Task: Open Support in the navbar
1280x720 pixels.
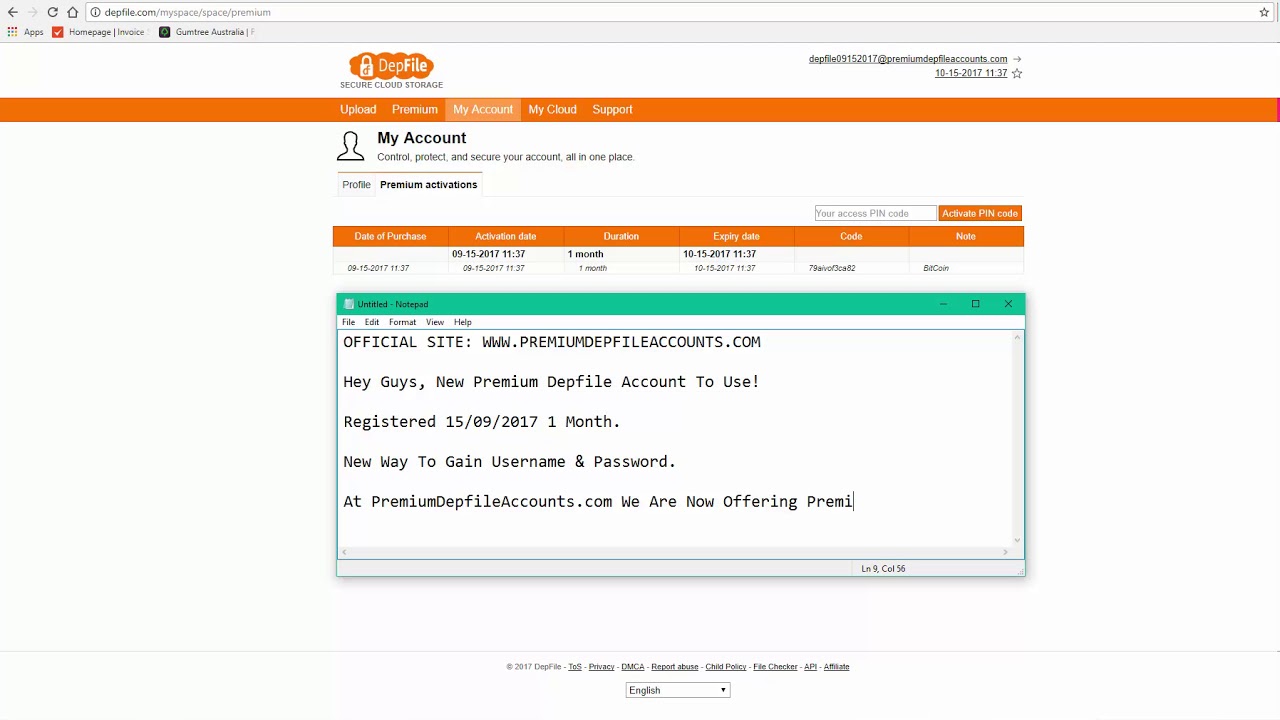Action: (612, 109)
